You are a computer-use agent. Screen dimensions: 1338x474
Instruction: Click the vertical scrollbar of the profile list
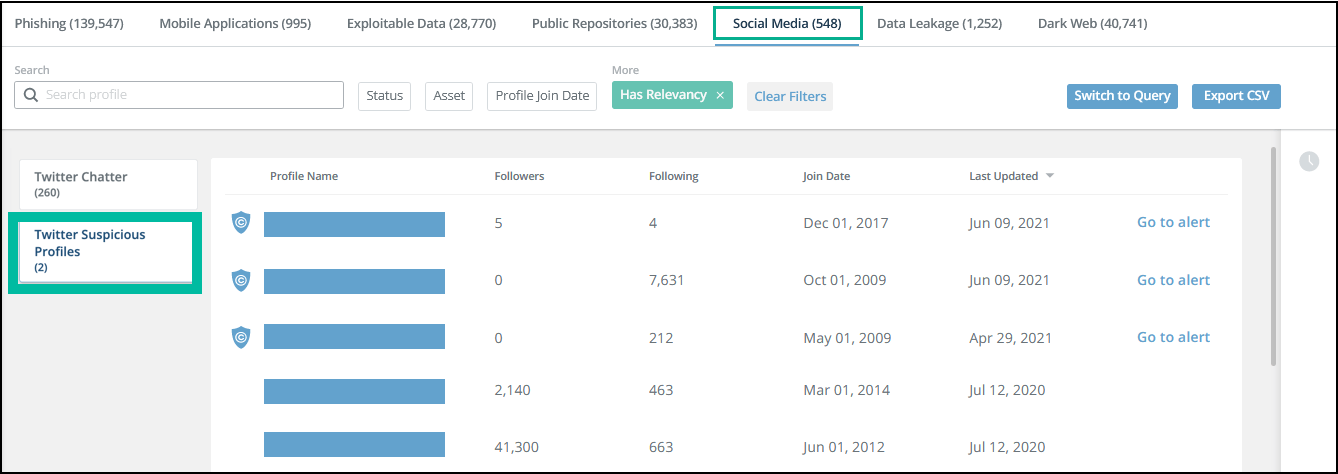(1273, 256)
